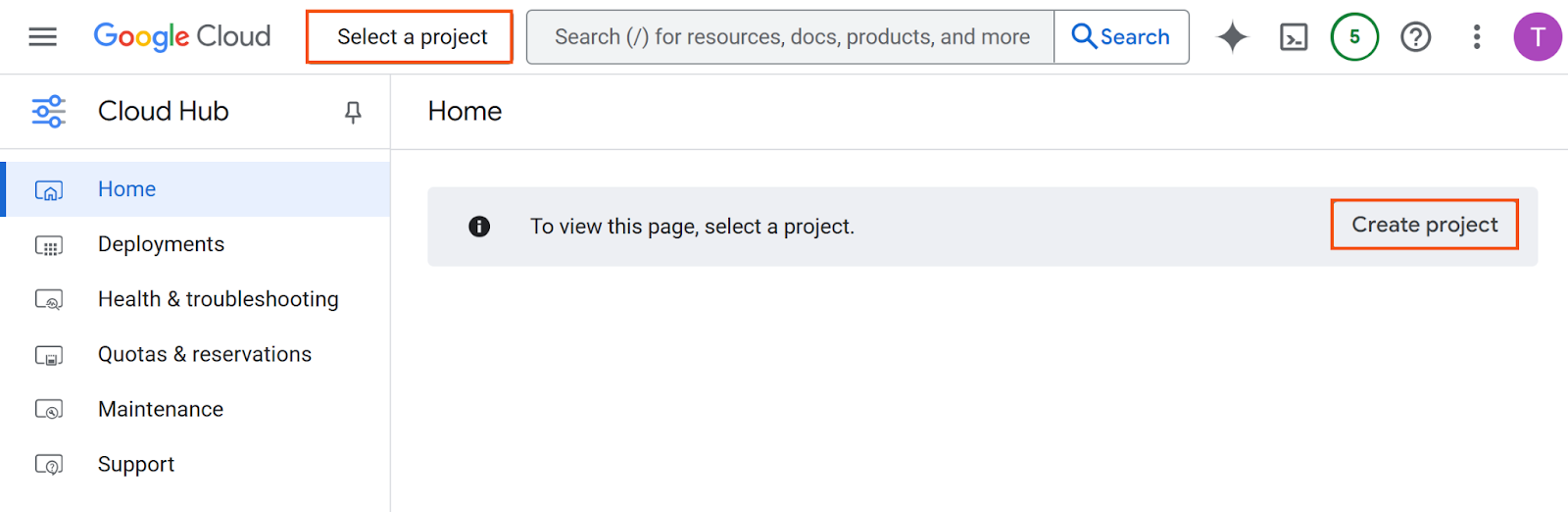Open the three-dot settings menu
The height and width of the screenshot is (512, 1568).
1476,37
